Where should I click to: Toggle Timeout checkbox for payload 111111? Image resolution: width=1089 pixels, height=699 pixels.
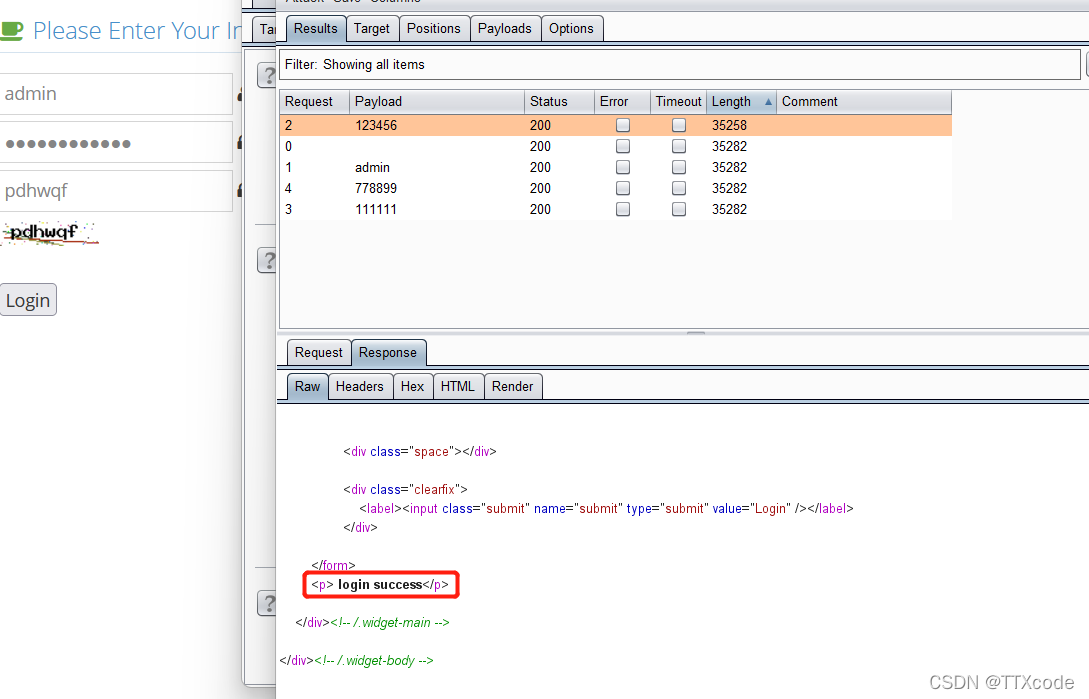(x=679, y=209)
